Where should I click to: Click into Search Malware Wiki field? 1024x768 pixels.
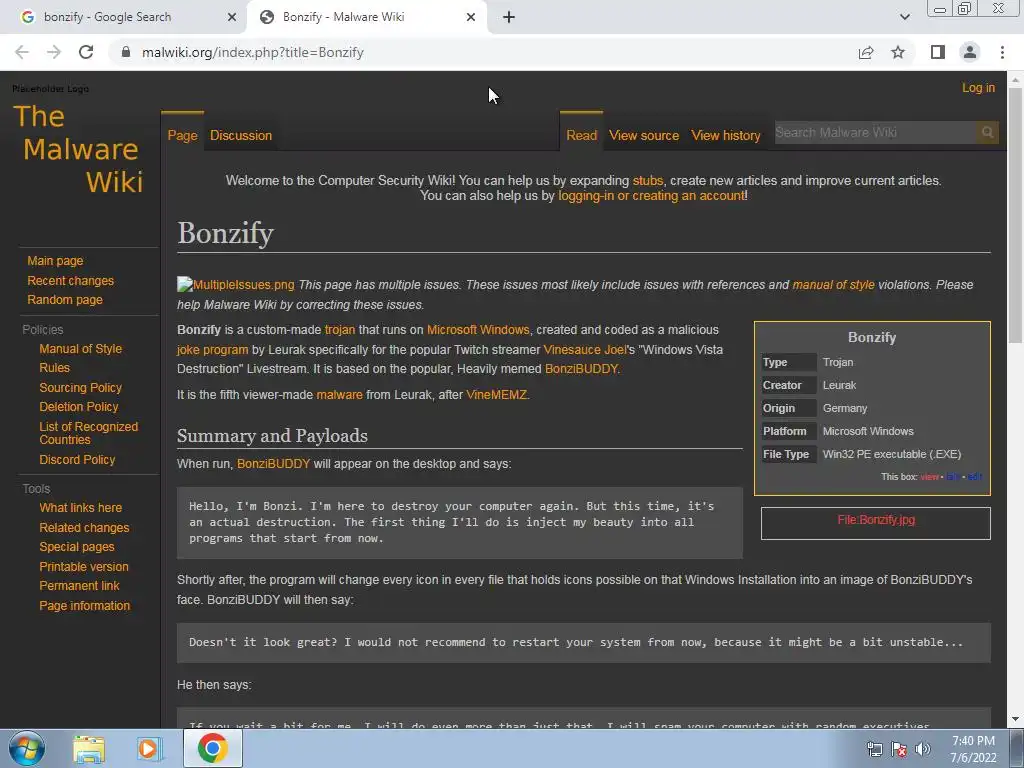point(875,133)
